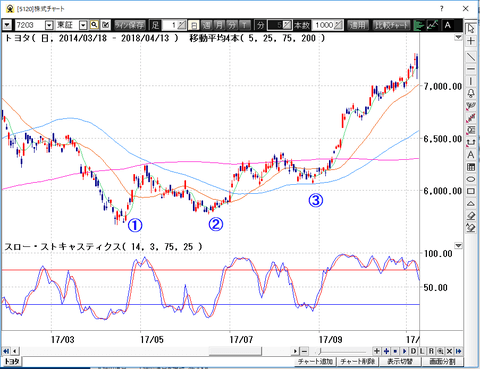Select the Fibonacci retracement tool
Viewport: 480px width, 369px height.
pyautogui.click(x=471, y=130)
